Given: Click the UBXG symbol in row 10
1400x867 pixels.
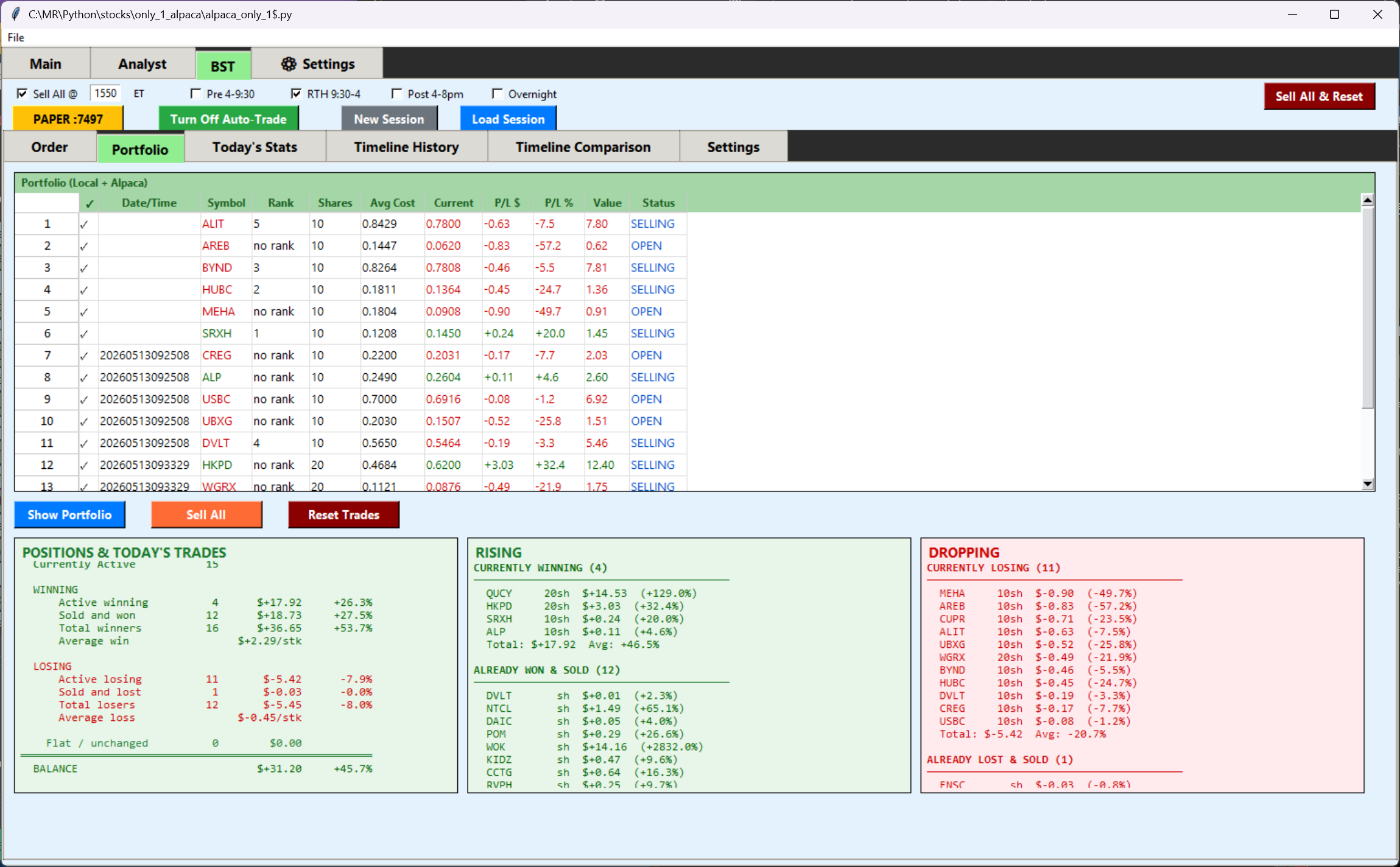Looking at the screenshot, I should pyautogui.click(x=217, y=421).
